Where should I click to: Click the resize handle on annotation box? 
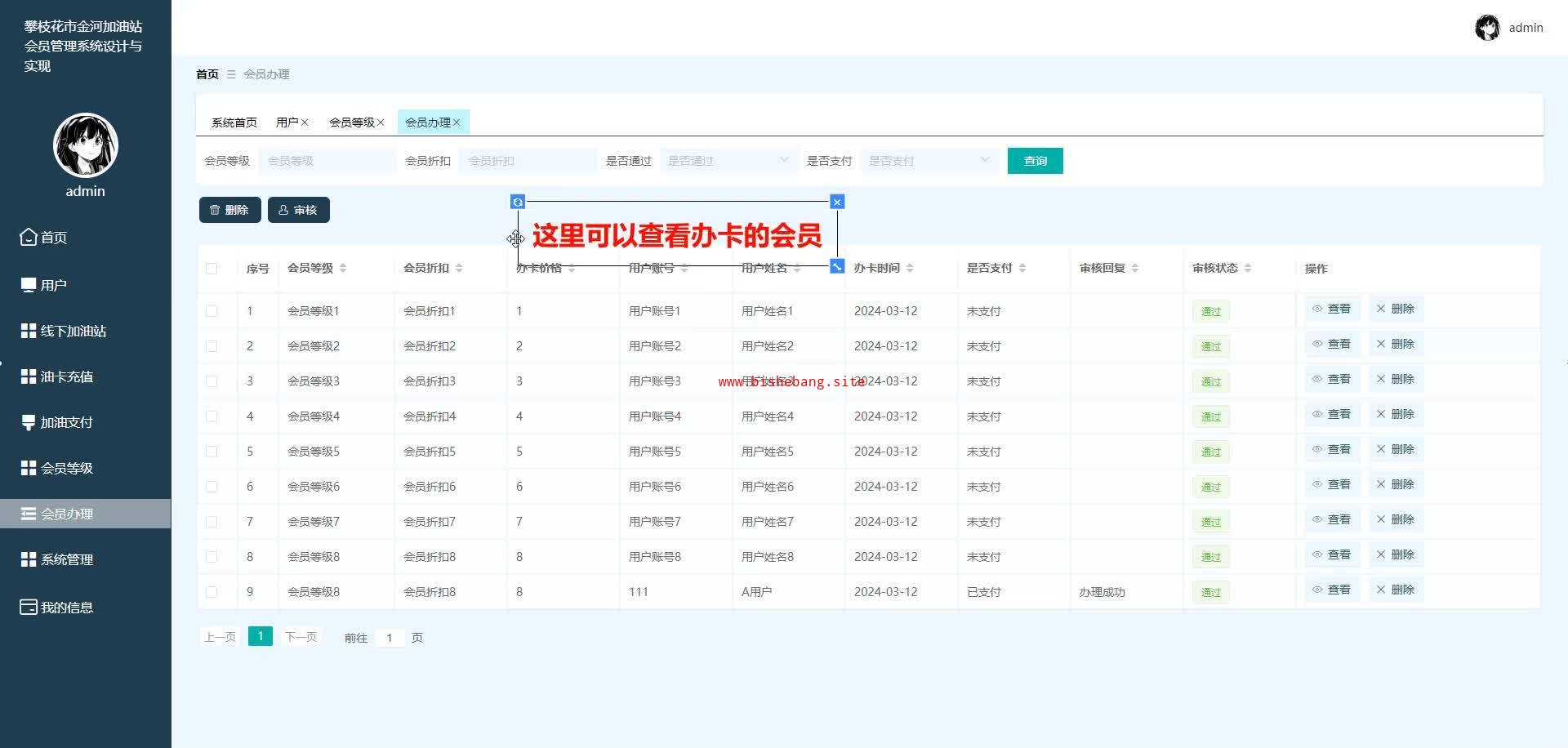pyautogui.click(x=836, y=266)
